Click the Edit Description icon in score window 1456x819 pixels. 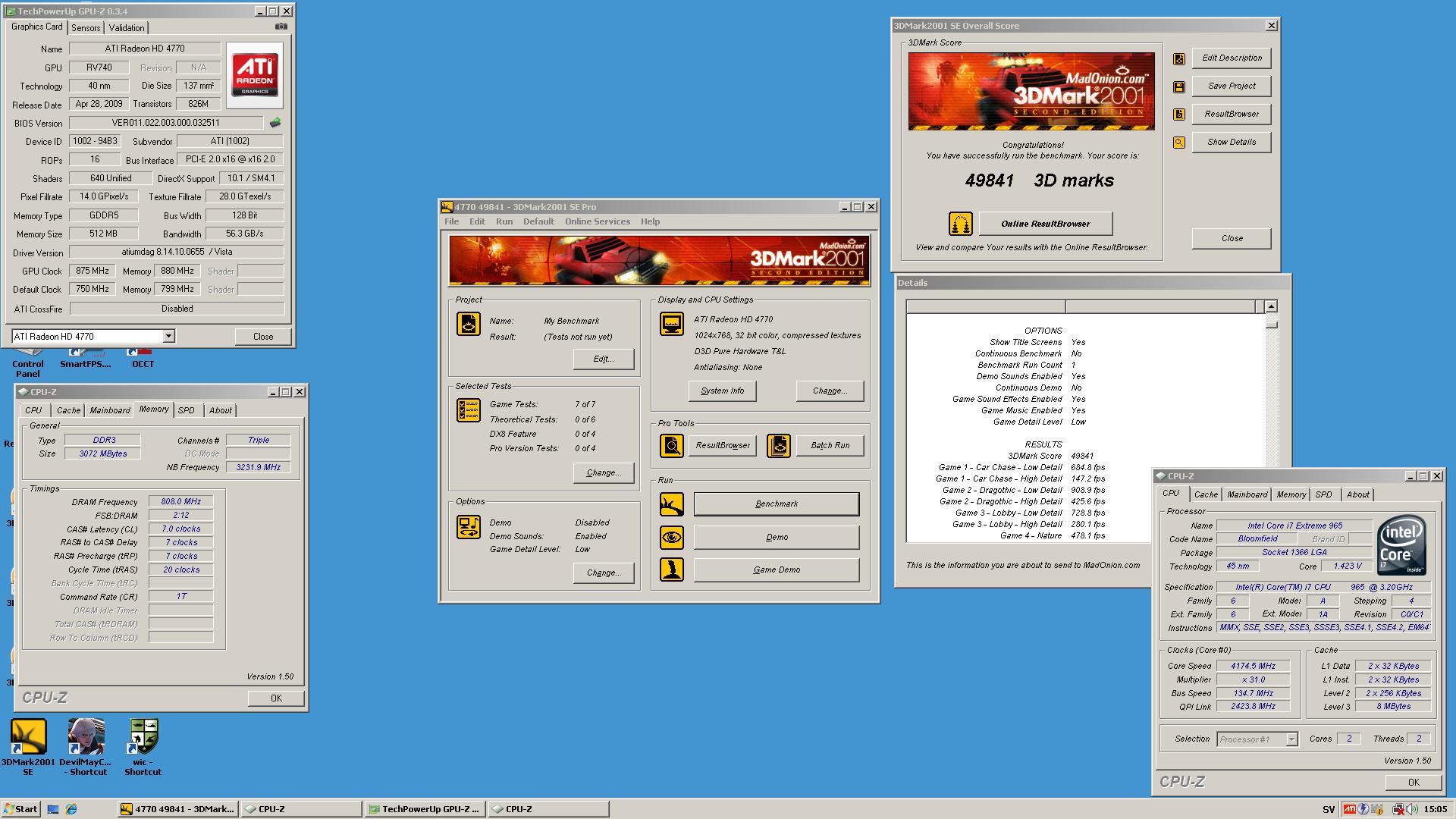(1179, 58)
